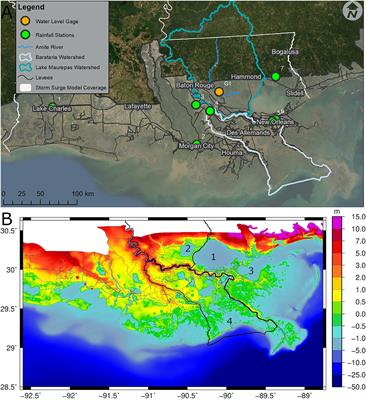The height and width of the screenshot is (400, 366).
Task: Click the 'Lafayette' city label
Action: 138,106
